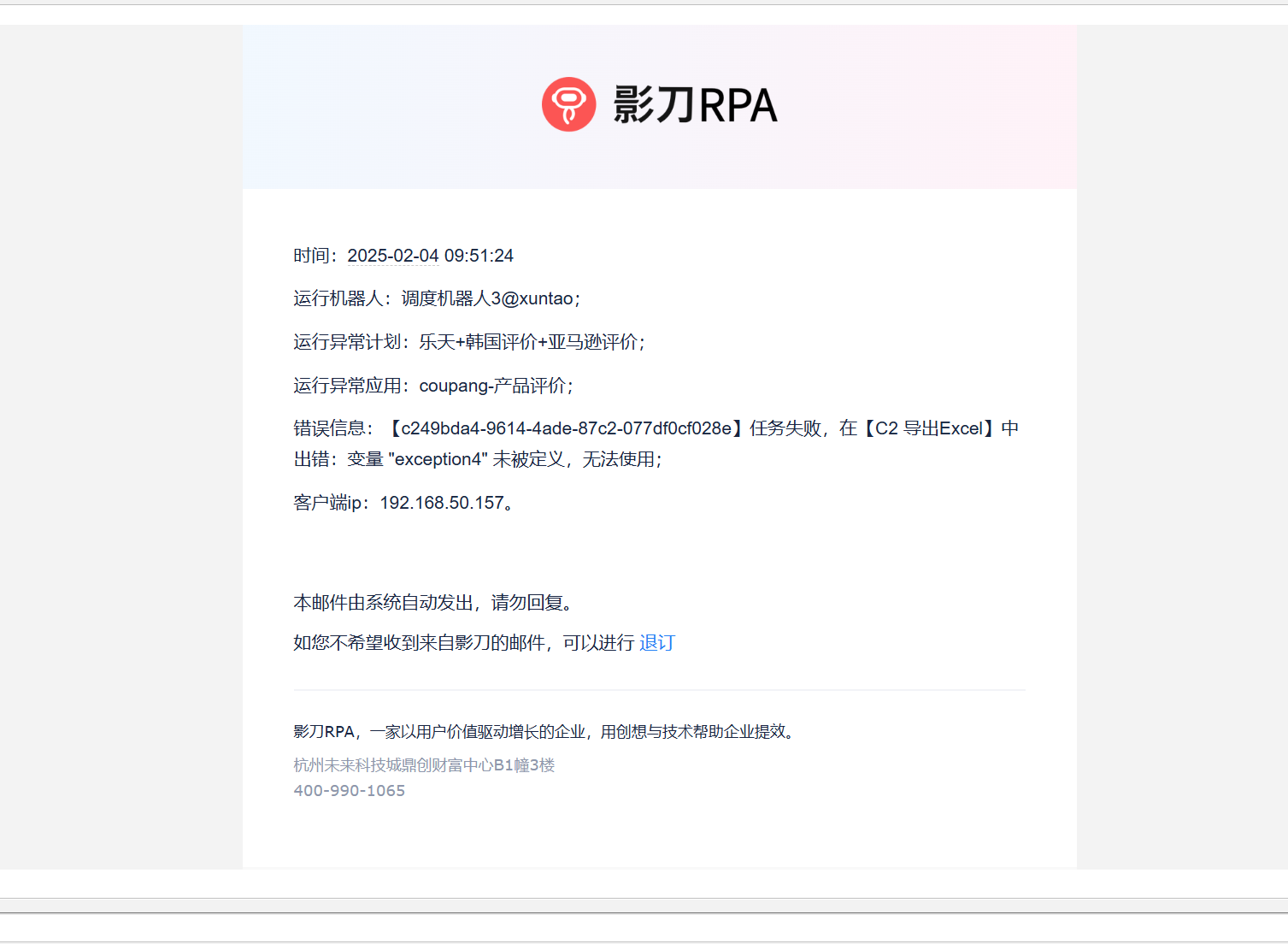Click the underlined date 2025-02-04
Image resolution: width=1288 pixels, height=944 pixels.
click(x=393, y=256)
